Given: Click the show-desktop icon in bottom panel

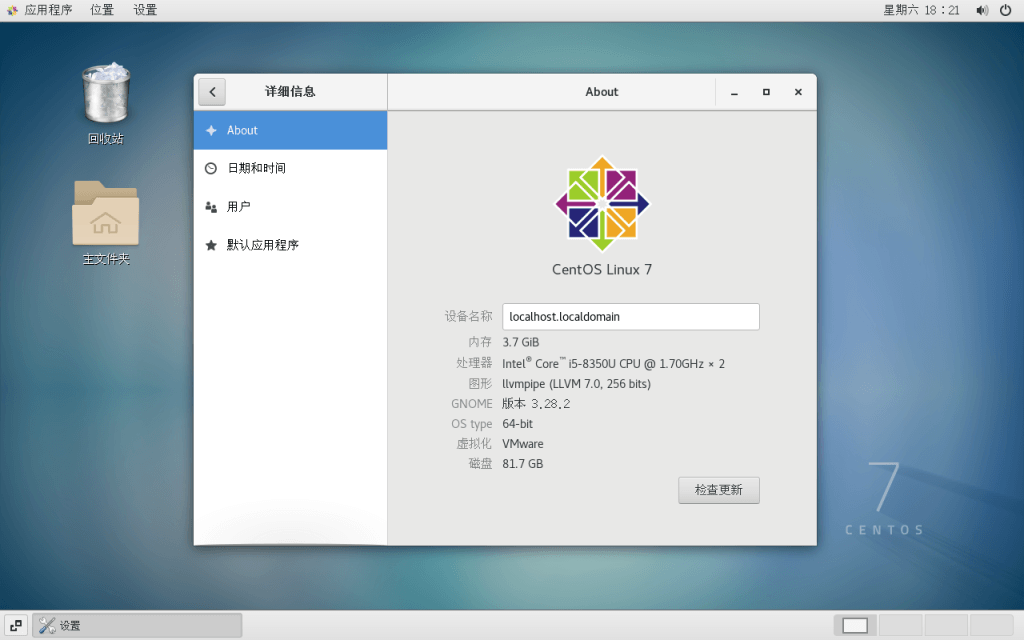Looking at the screenshot, I should point(16,626).
